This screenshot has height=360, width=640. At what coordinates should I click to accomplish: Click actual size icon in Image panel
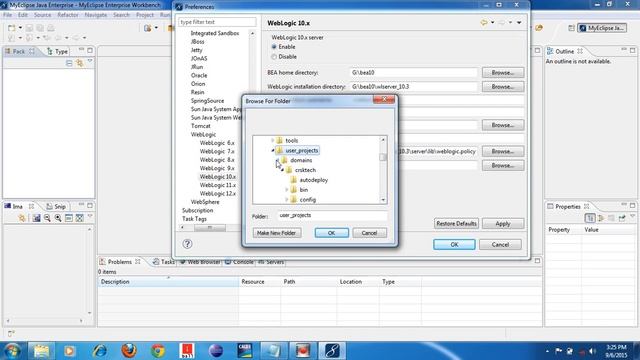coord(69,218)
